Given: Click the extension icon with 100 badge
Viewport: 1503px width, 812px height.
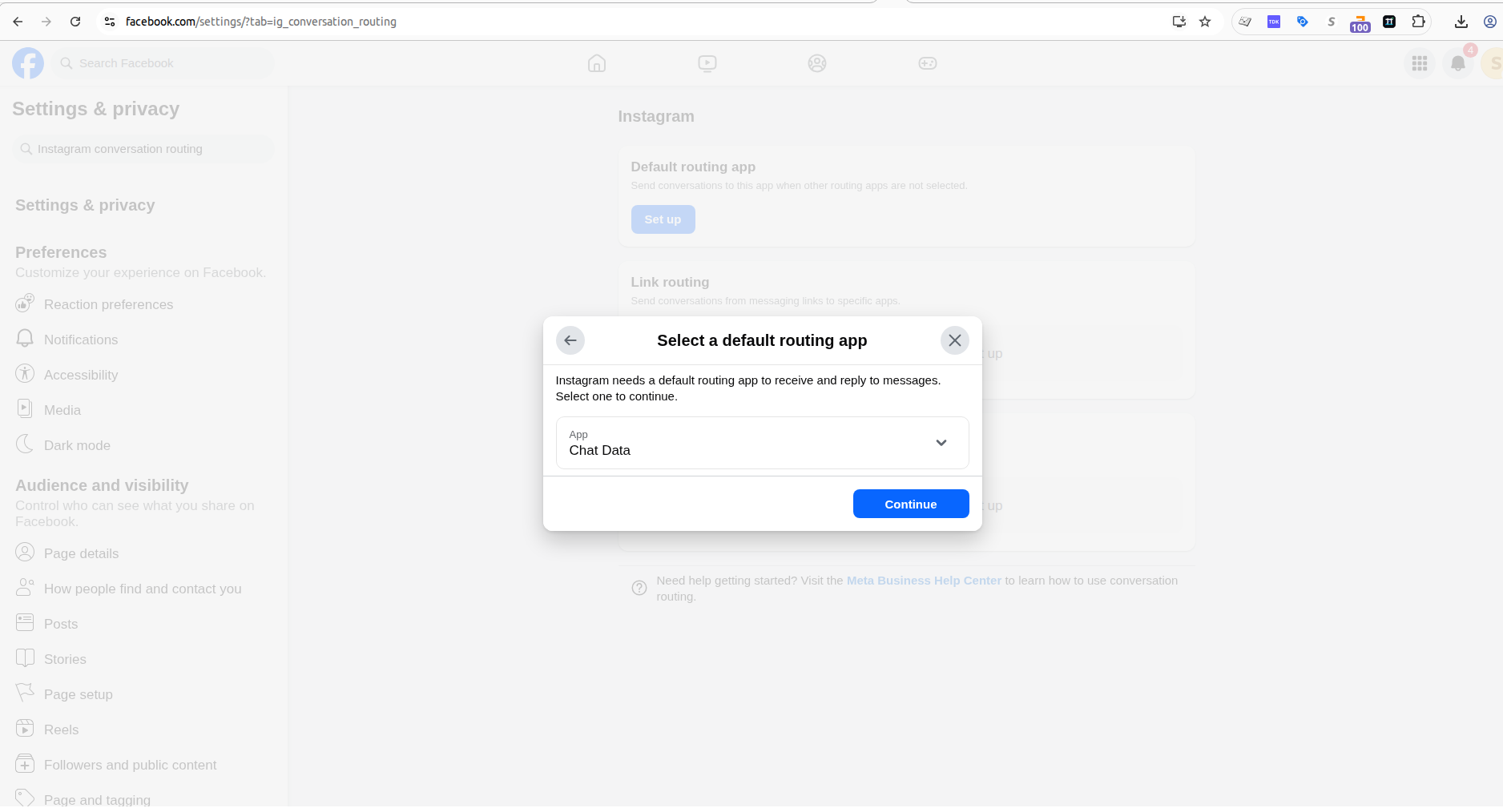Looking at the screenshot, I should [1360, 22].
